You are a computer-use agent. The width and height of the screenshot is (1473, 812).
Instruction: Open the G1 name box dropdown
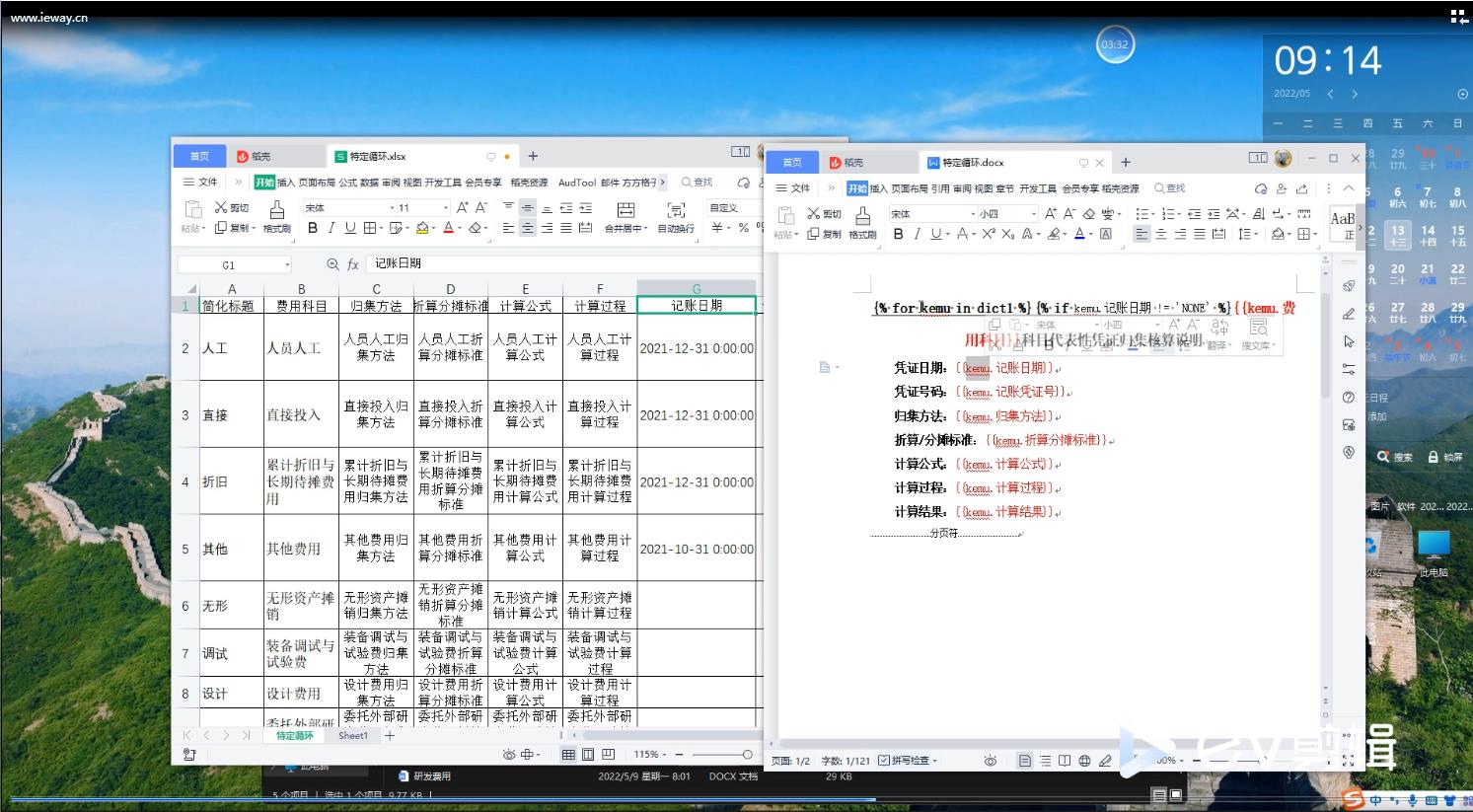coord(287,264)
